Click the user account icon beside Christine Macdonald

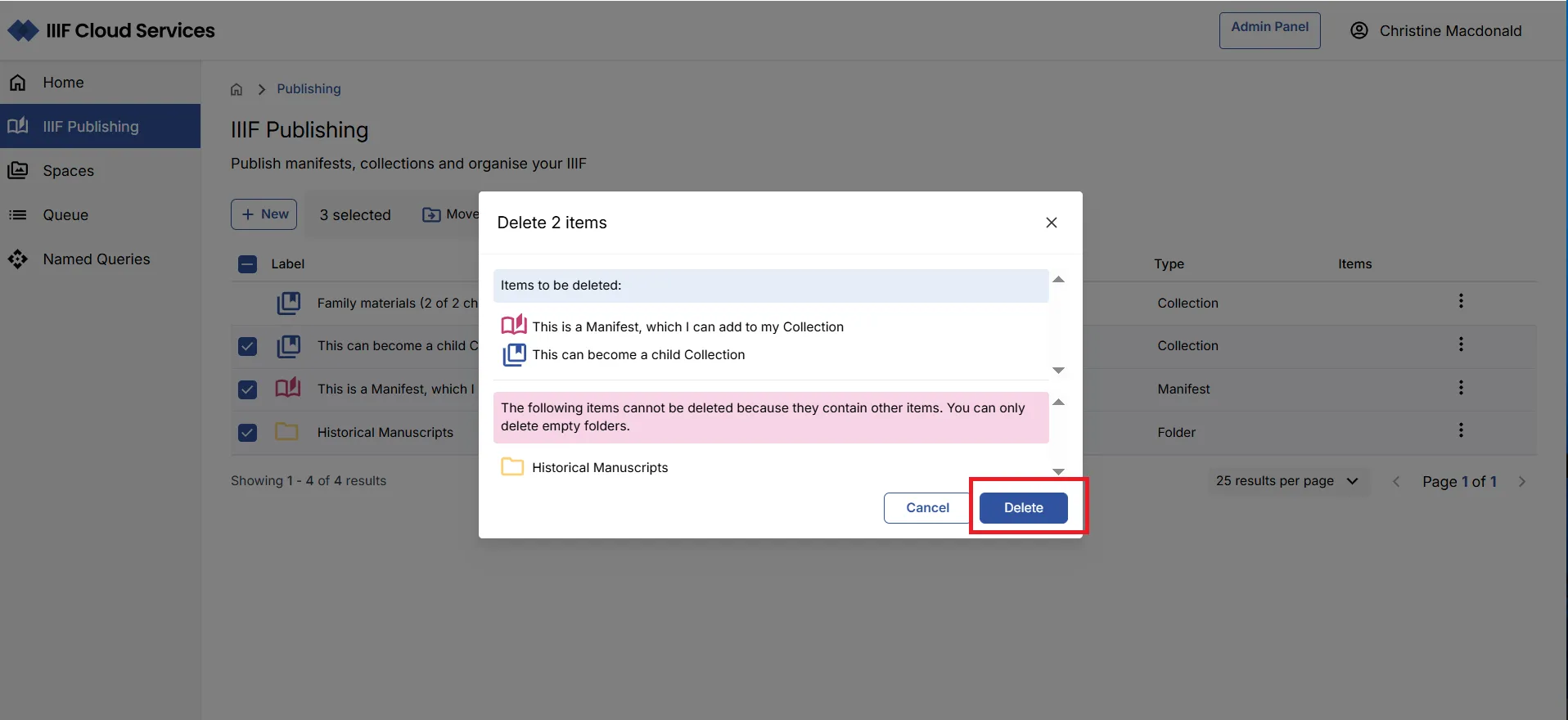click(x=1359, y=30)
